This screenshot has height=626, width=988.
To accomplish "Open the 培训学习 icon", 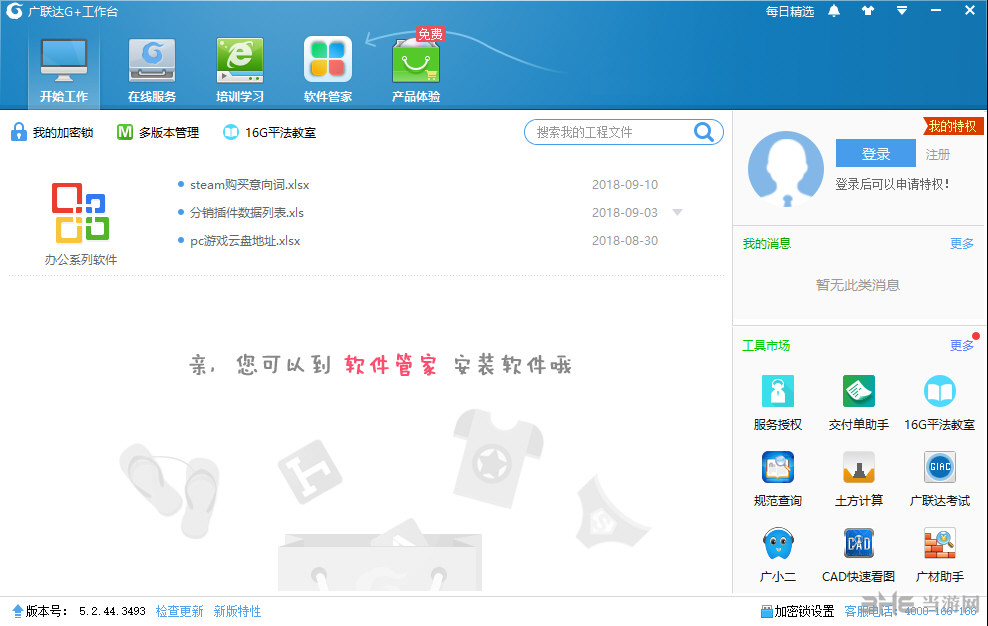I will (x=239, y=69).
